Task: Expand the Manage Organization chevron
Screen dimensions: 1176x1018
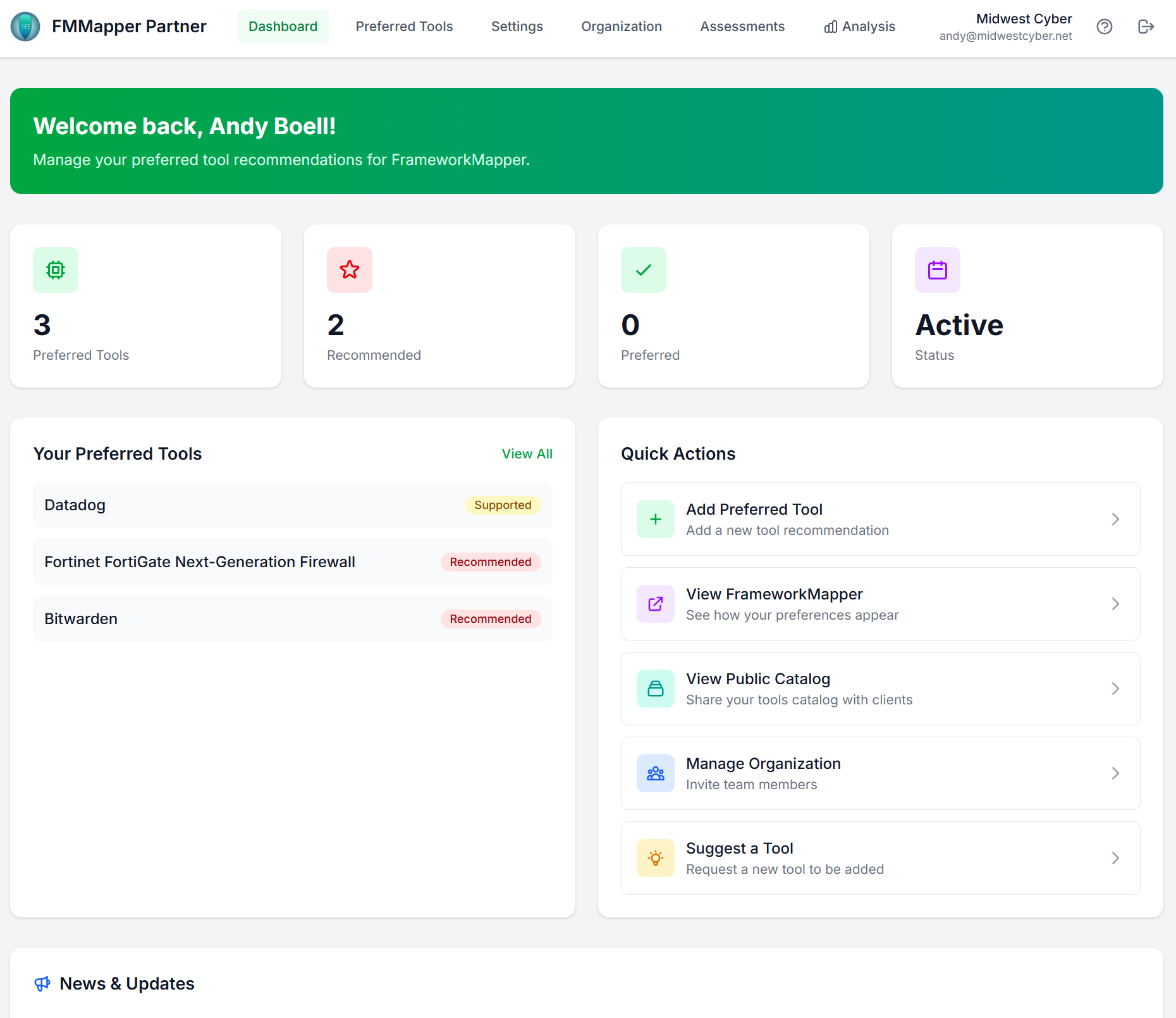Action: [x=1115, y=773]
